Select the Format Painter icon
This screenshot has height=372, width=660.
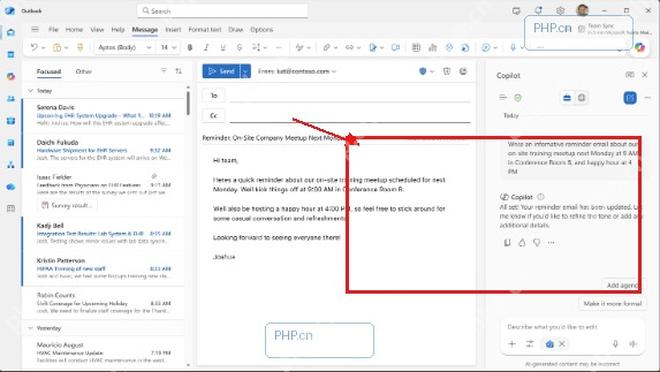[80, 48]
